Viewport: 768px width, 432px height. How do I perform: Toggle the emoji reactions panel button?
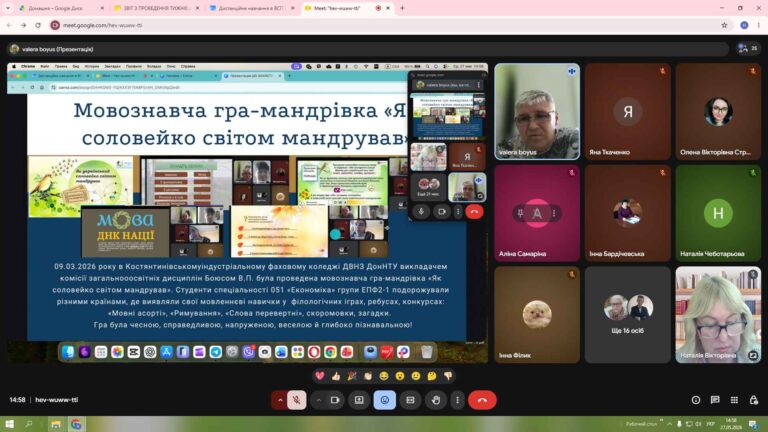pyautogui.click(x=384, y=400)
